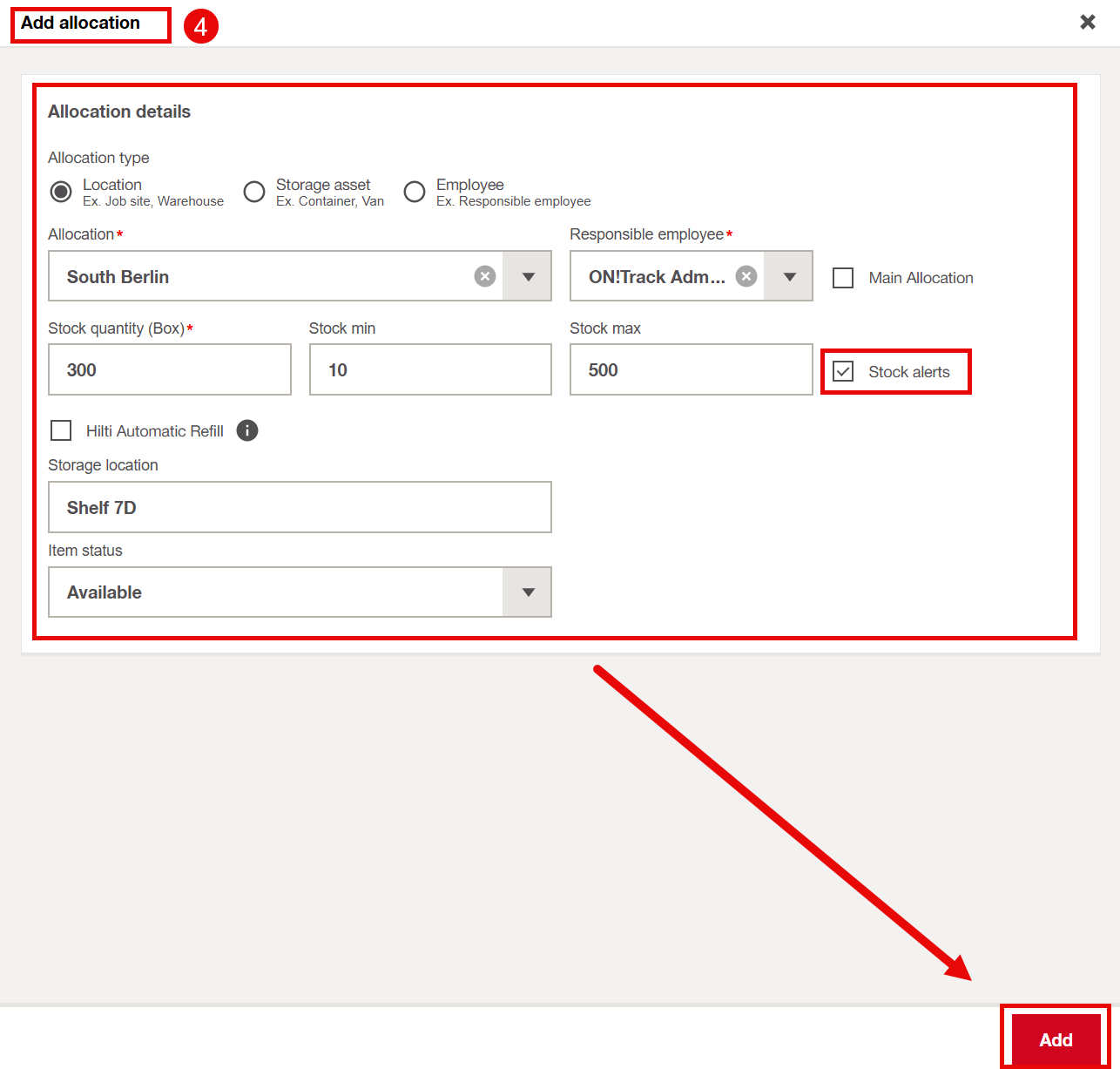
Task: Edit the Stock quantity field
Action: 169,369
